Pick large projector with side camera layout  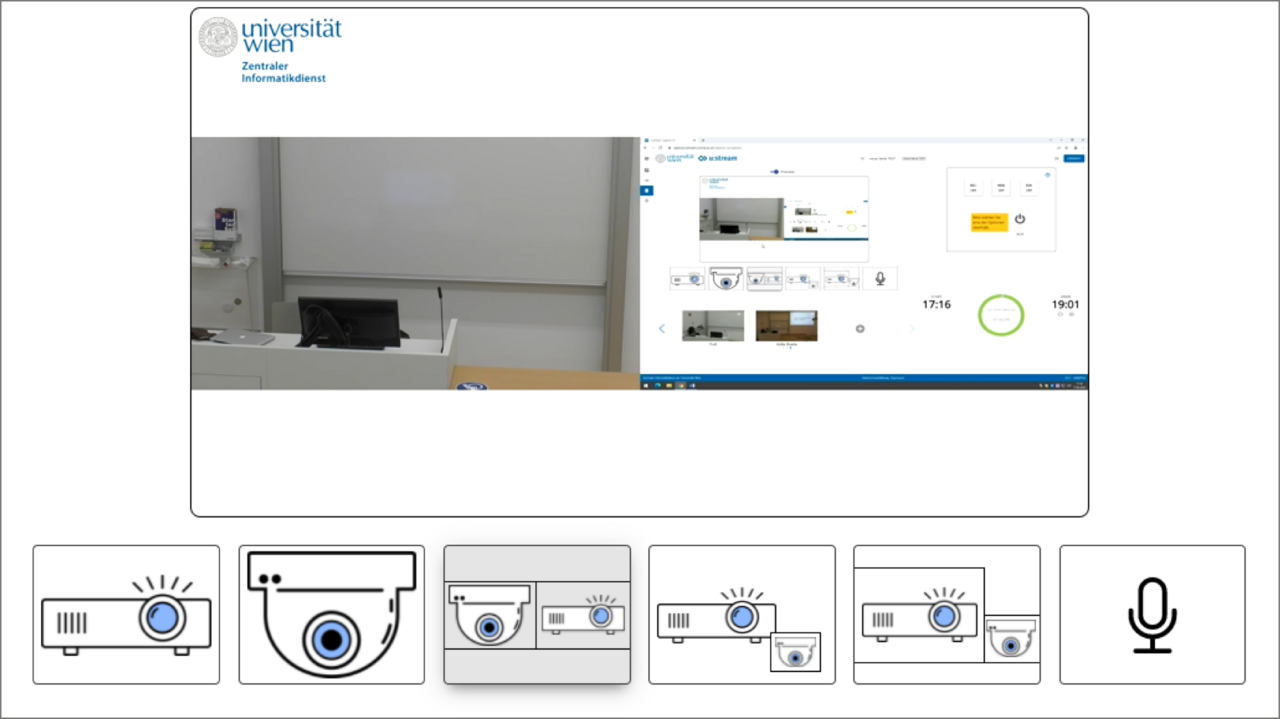pos(946,614)
